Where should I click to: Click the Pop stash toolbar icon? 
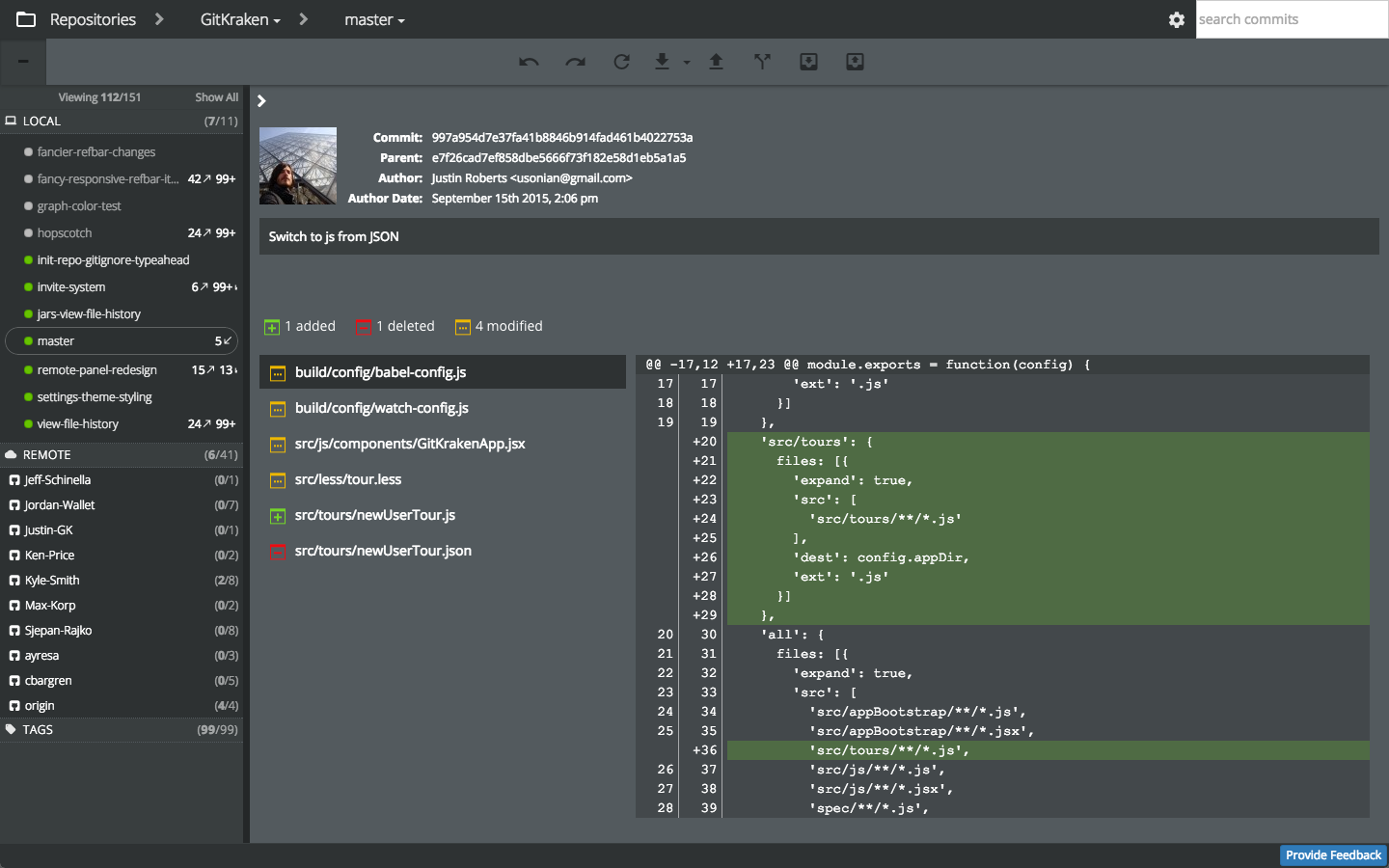pyautogui.click(x=855, y=62)
